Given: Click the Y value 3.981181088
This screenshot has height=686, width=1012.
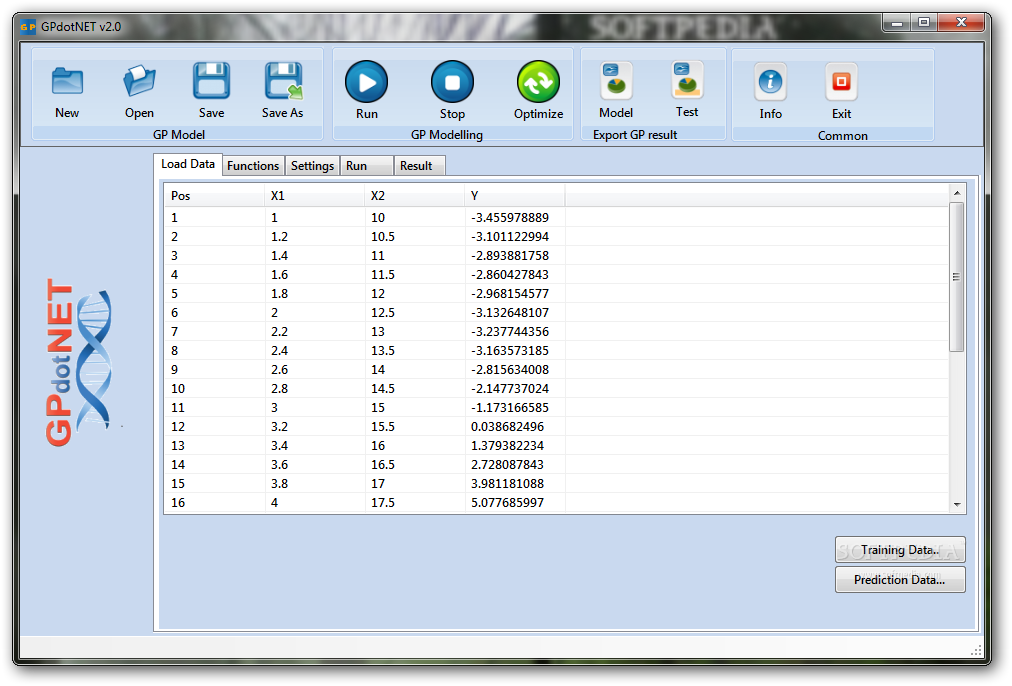Looking at the screenshot, I should (x=507, y=483).
